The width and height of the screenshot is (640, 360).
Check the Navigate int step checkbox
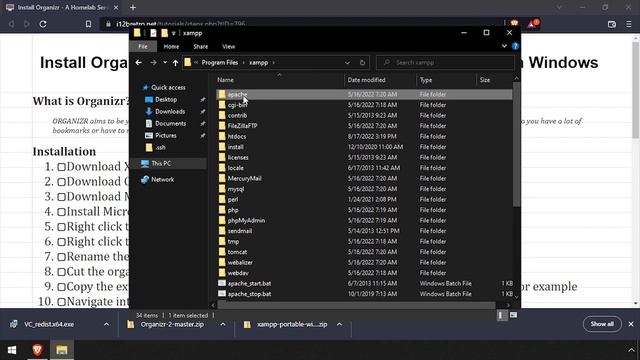61,302
